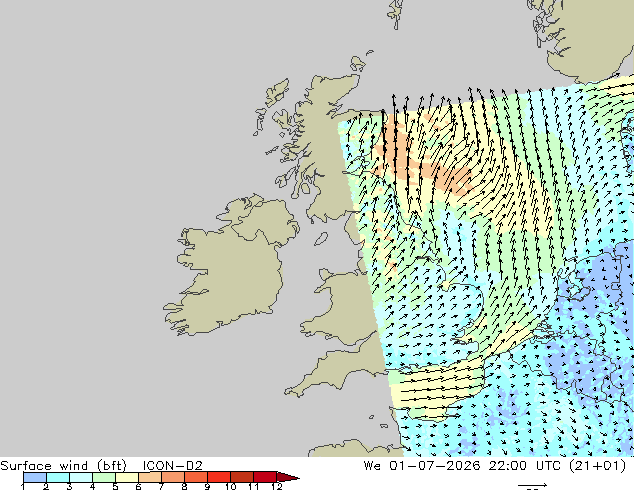Click the time text '22:00 UTC'
This screenshot has height=490, width=634.
click(524, 465)
